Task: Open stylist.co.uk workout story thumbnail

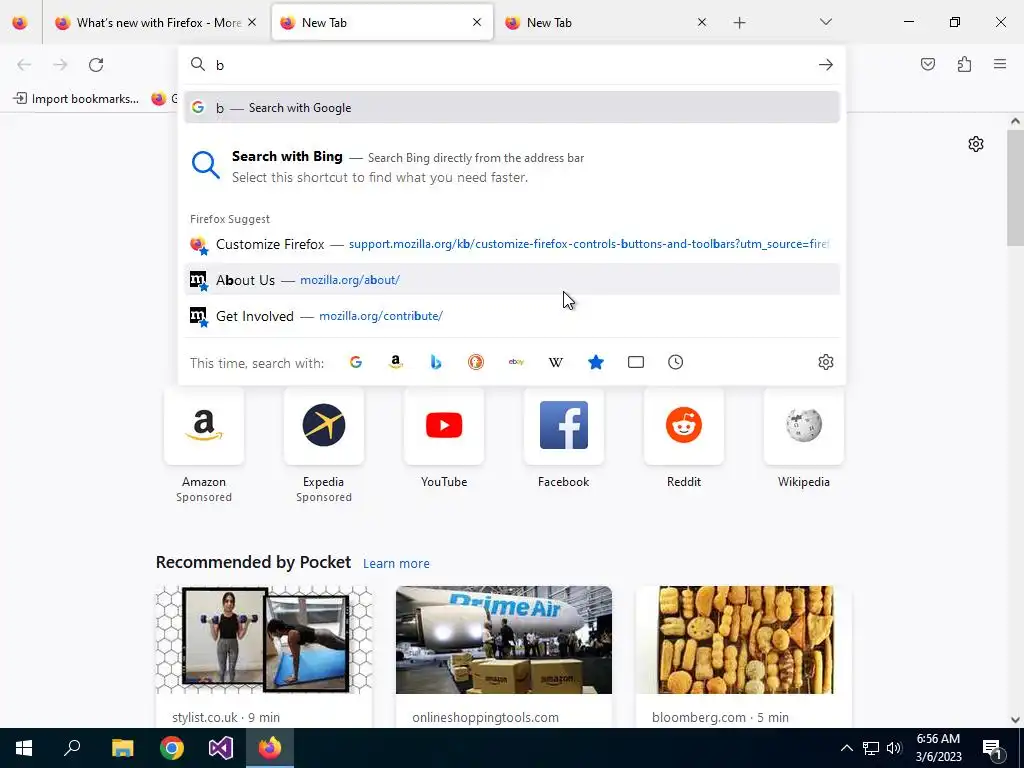Action: click(264, 640)
